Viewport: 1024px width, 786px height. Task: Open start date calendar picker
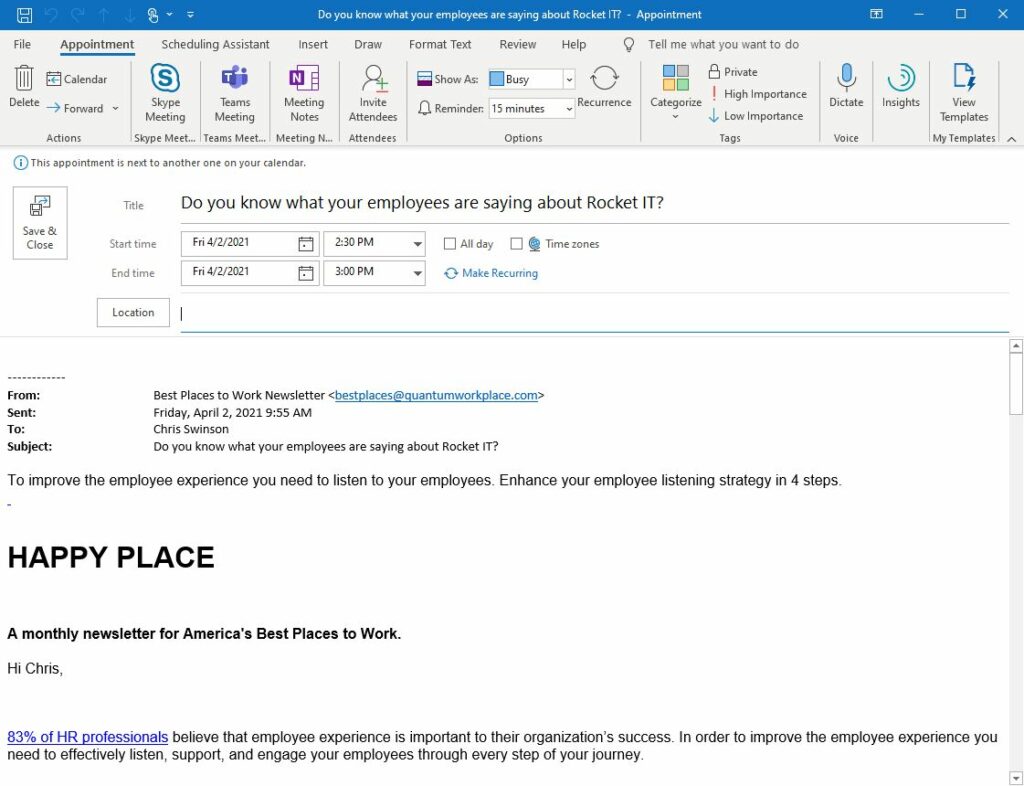[305, 244]
